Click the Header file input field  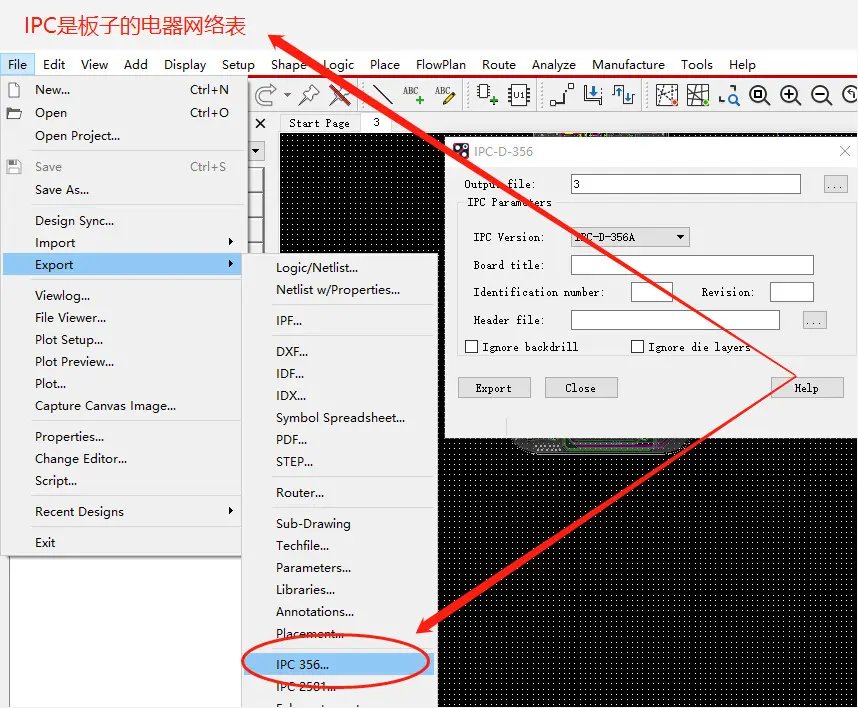coord(675,320)
